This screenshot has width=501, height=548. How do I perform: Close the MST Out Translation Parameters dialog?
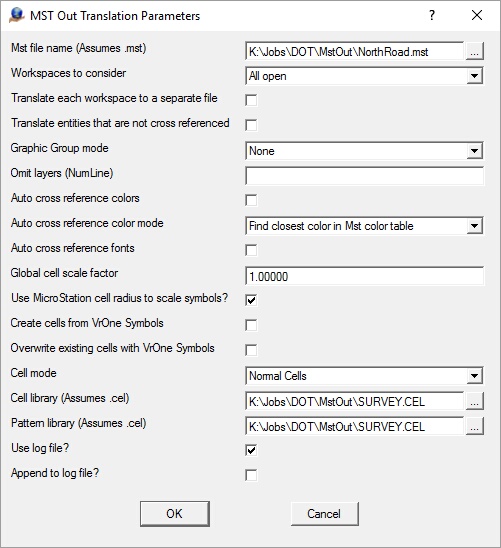(477, 15)
